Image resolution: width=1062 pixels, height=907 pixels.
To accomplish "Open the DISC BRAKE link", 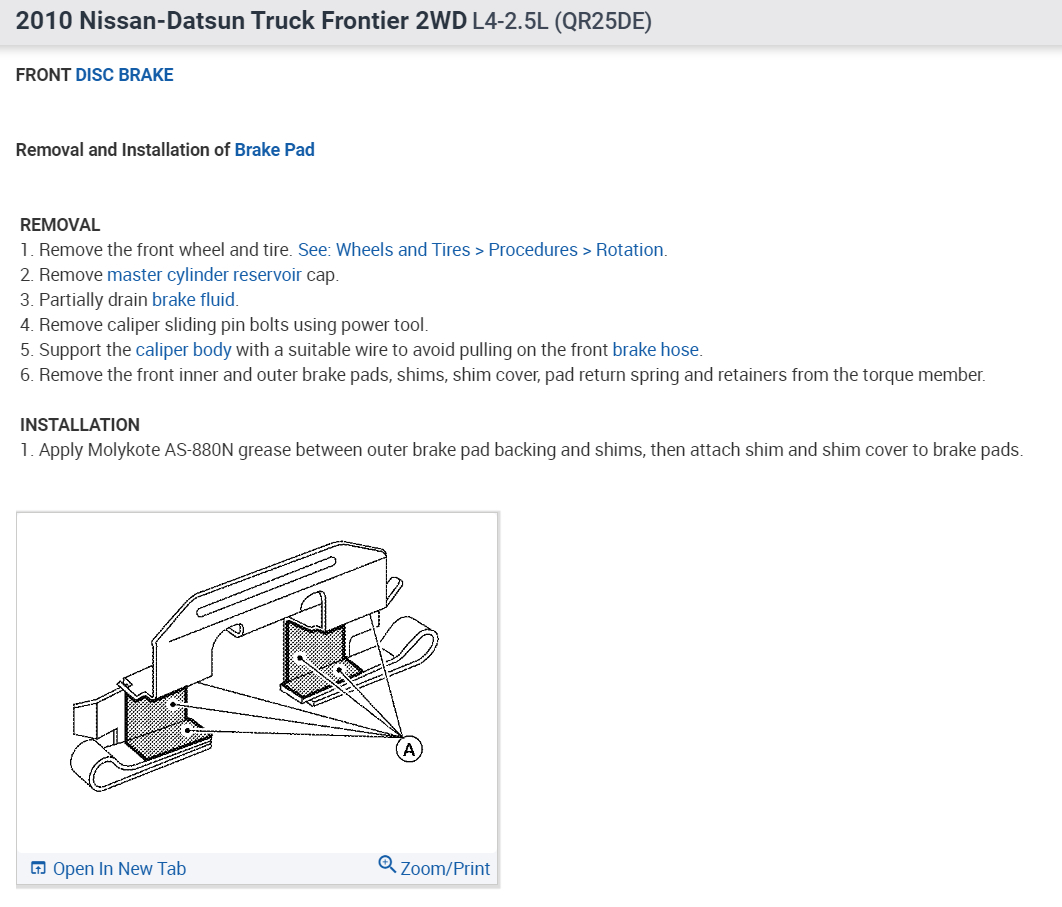I will (x=124, y=75).
